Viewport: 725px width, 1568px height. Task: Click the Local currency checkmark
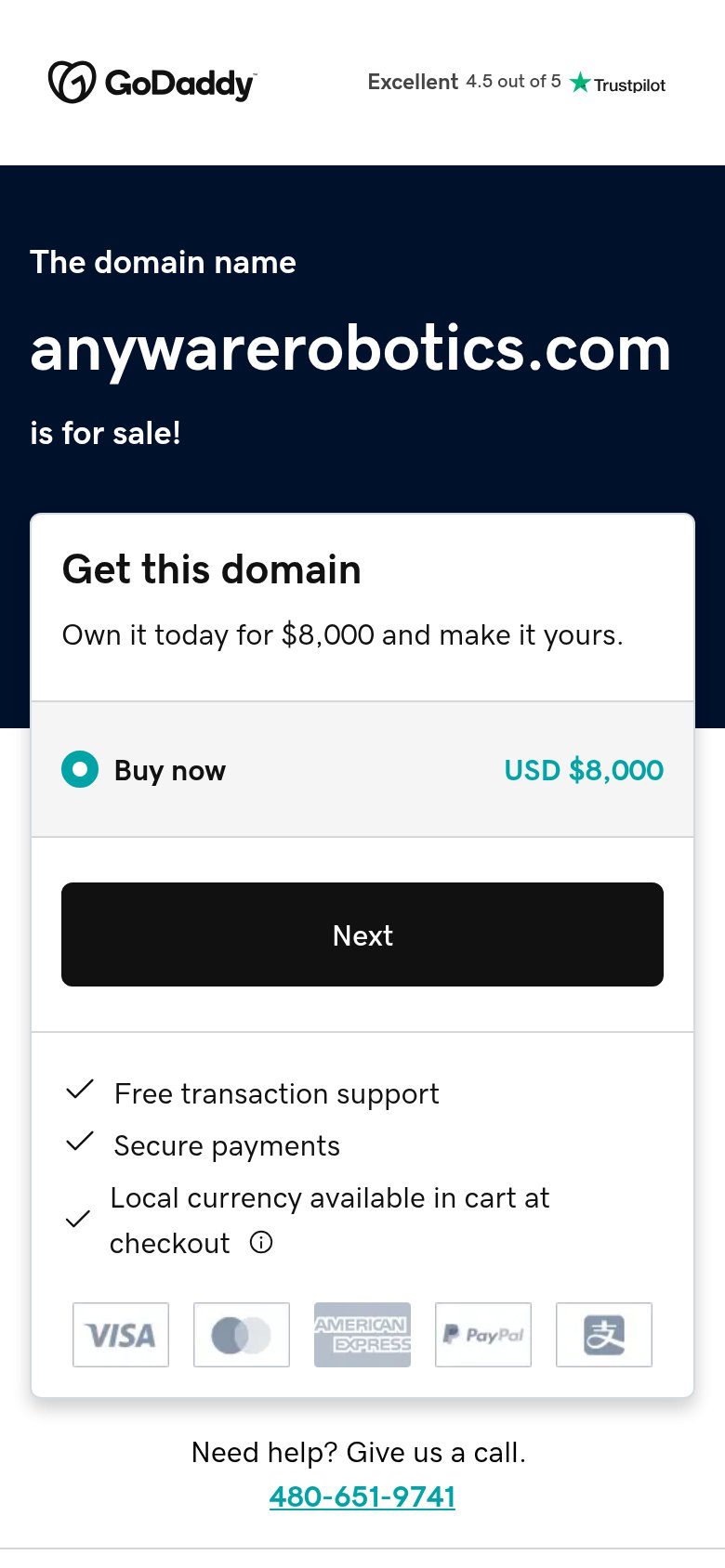coord(78,1220)
